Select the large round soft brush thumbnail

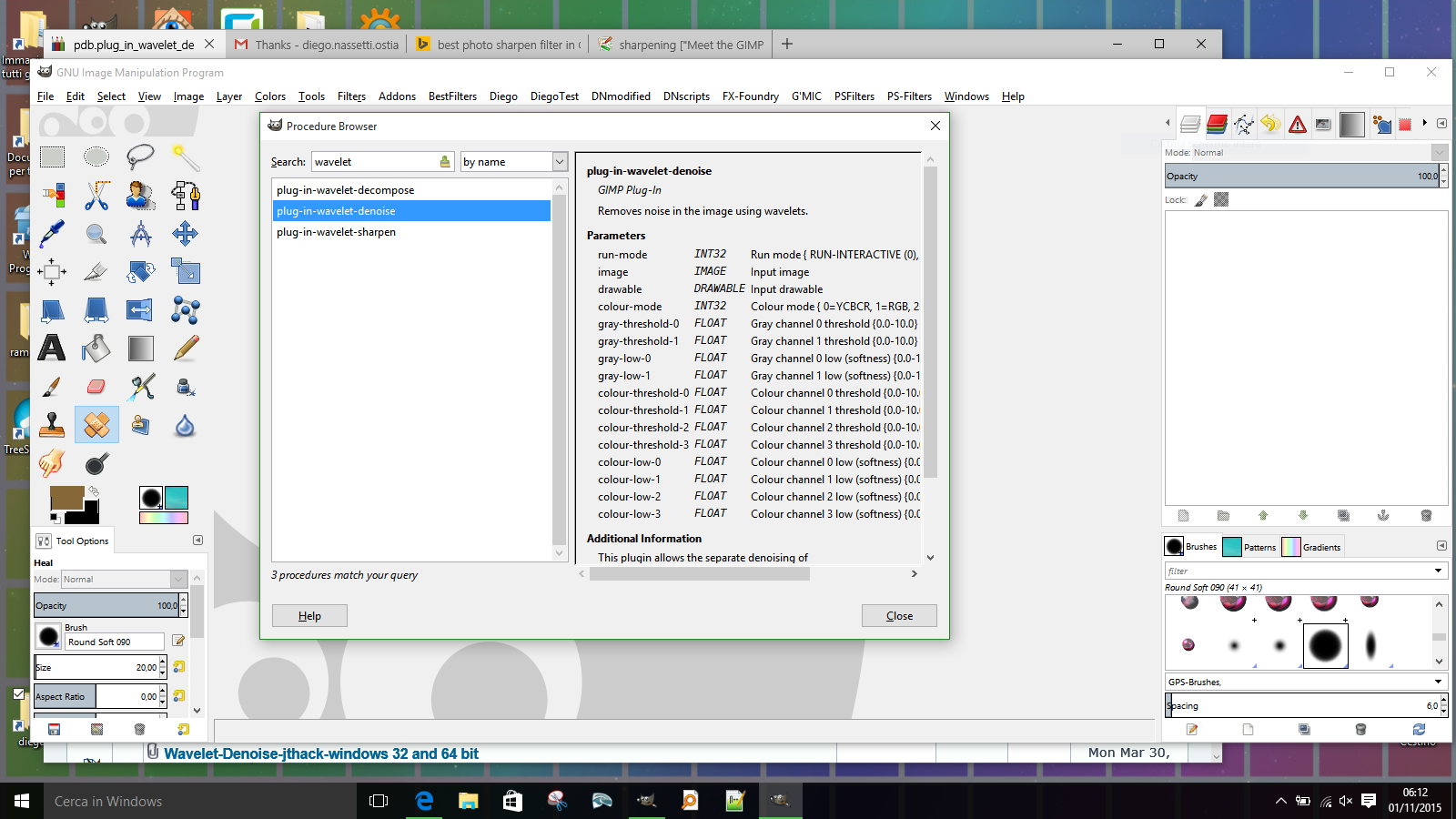pyautogui.click(x=1325, y=645)
